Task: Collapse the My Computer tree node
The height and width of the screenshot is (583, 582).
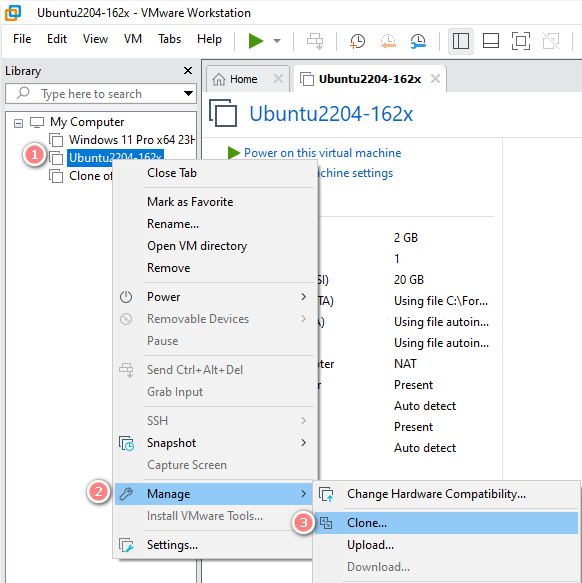Action: tap(18, 123)
